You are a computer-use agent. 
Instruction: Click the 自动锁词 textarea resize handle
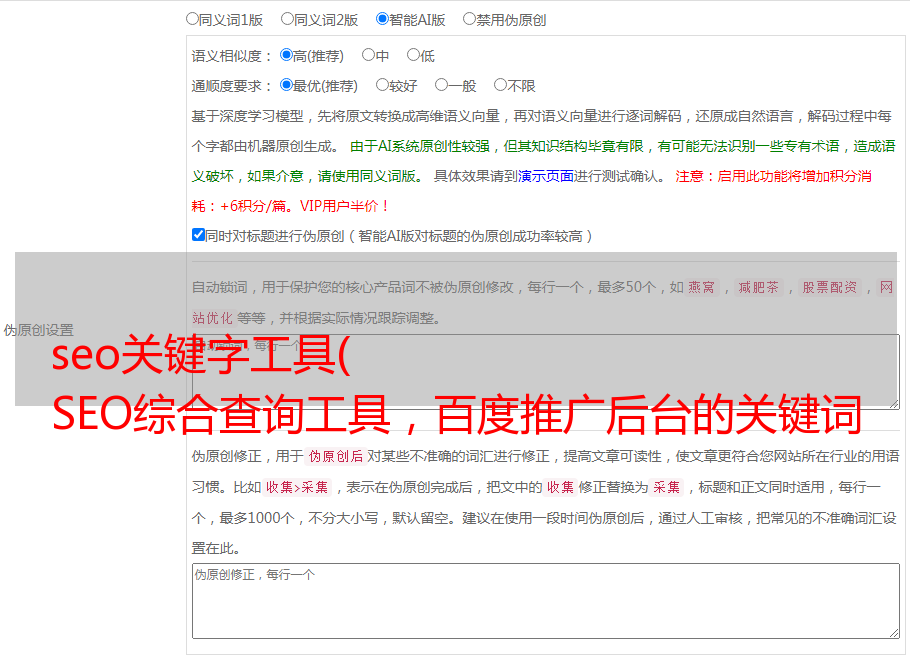[x=894, y=404]
